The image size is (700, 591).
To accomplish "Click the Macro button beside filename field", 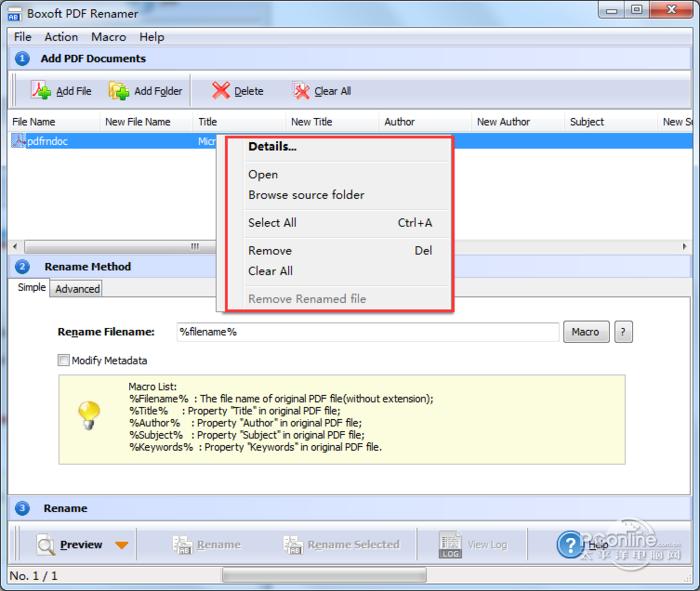I will pyautogui.click(x=586, y=332).
